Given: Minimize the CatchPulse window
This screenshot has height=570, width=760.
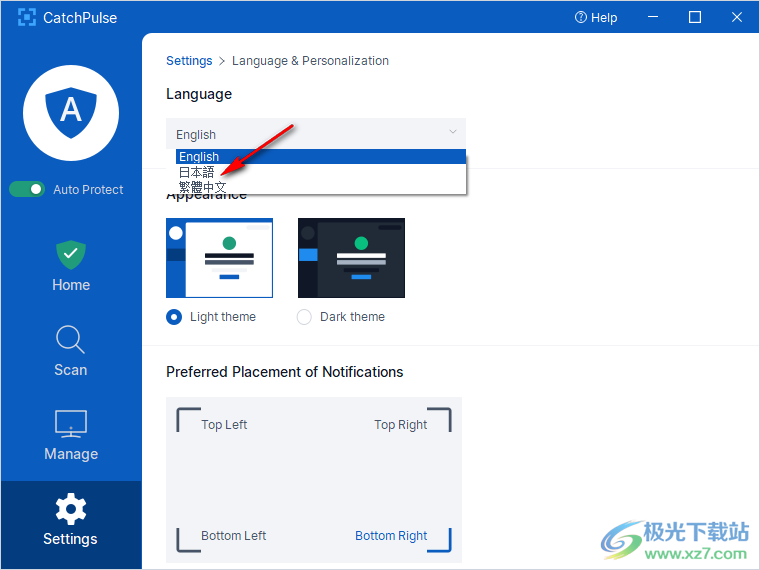Looking at the screenshot, I should [653, 17].
